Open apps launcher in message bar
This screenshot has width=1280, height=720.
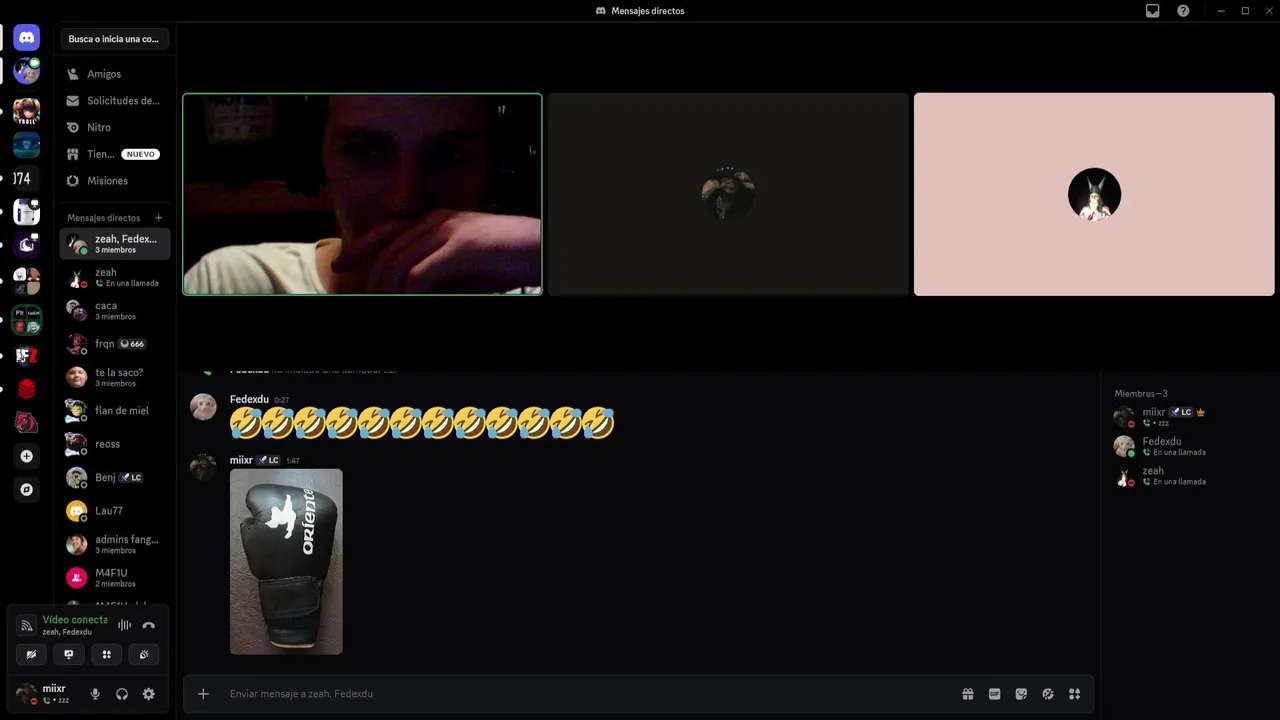[x=1074, y=694]
